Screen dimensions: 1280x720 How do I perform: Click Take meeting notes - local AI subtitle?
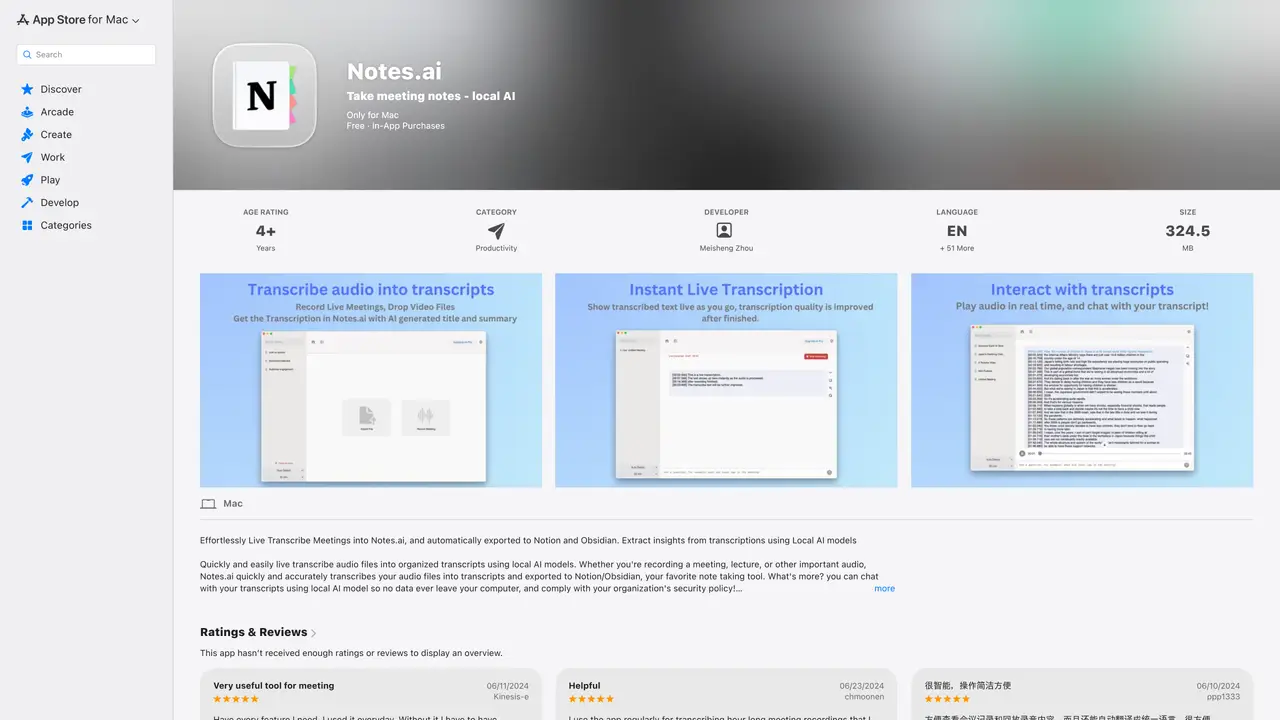click(x=431, y=96)
